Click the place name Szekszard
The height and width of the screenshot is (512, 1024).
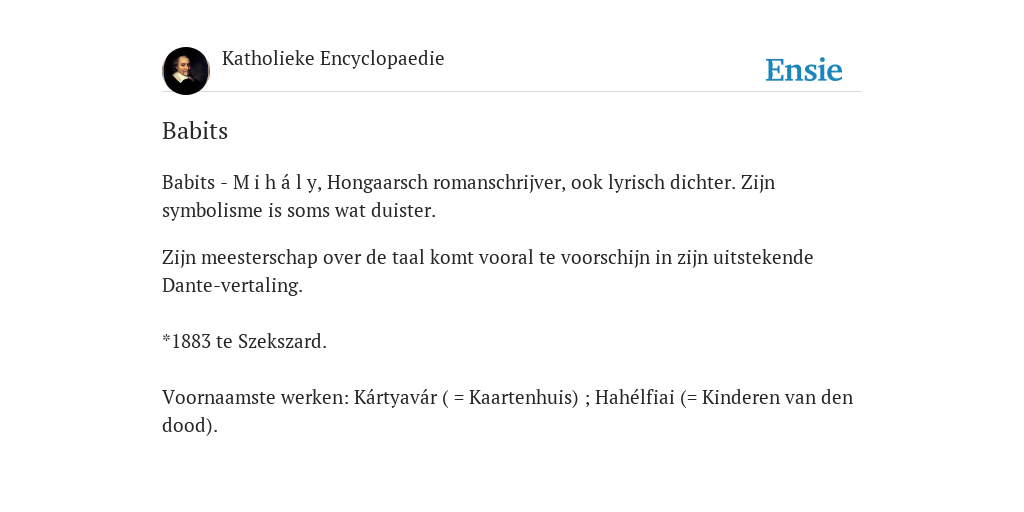282,341
